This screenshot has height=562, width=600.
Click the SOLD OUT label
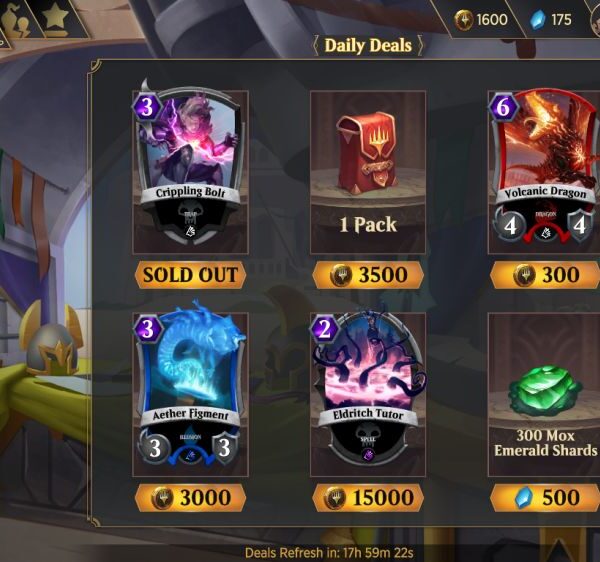click(x=190, y=275)
